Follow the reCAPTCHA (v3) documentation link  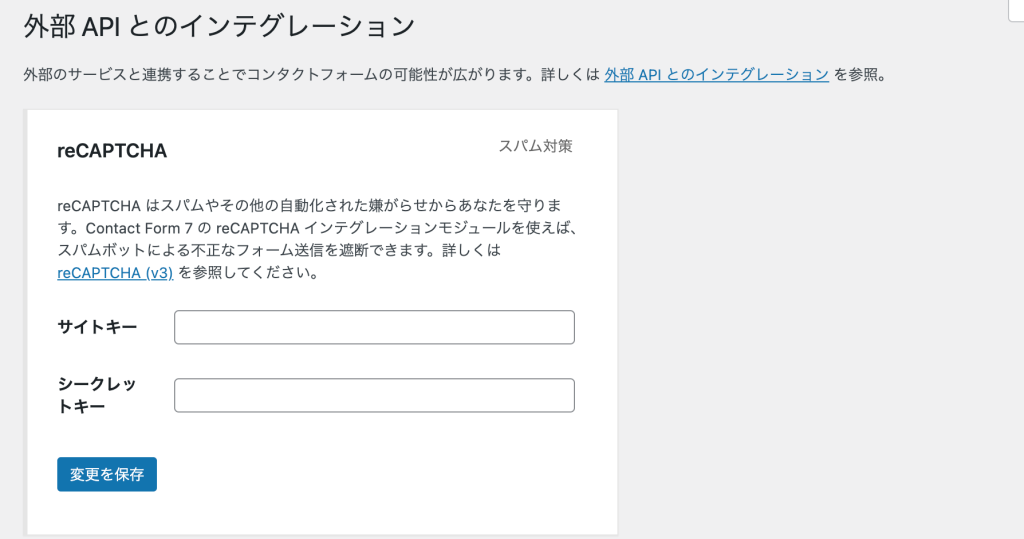(x=115, y=272)
